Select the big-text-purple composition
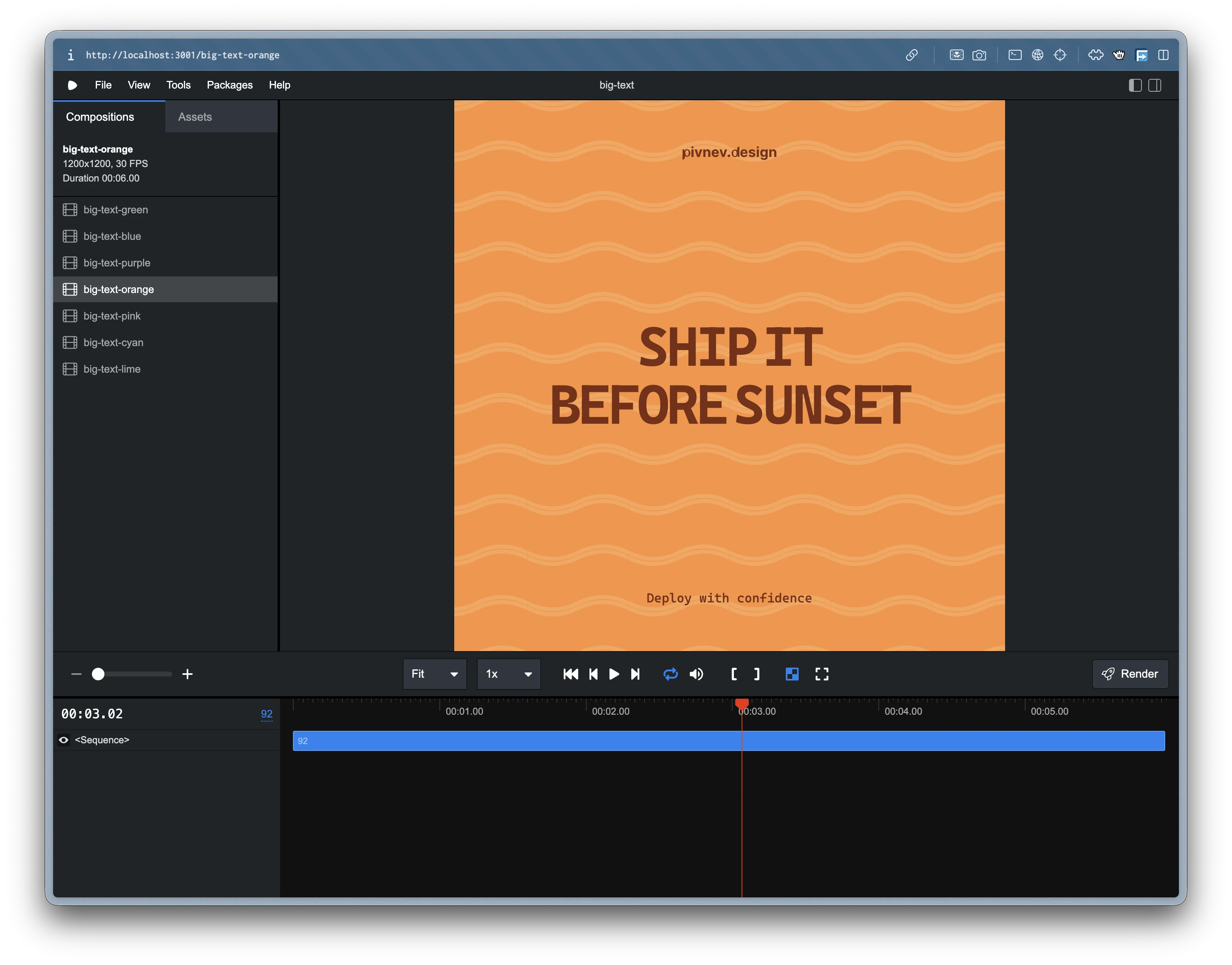The height and width of the screenshot is (965, 1232). 117,263
